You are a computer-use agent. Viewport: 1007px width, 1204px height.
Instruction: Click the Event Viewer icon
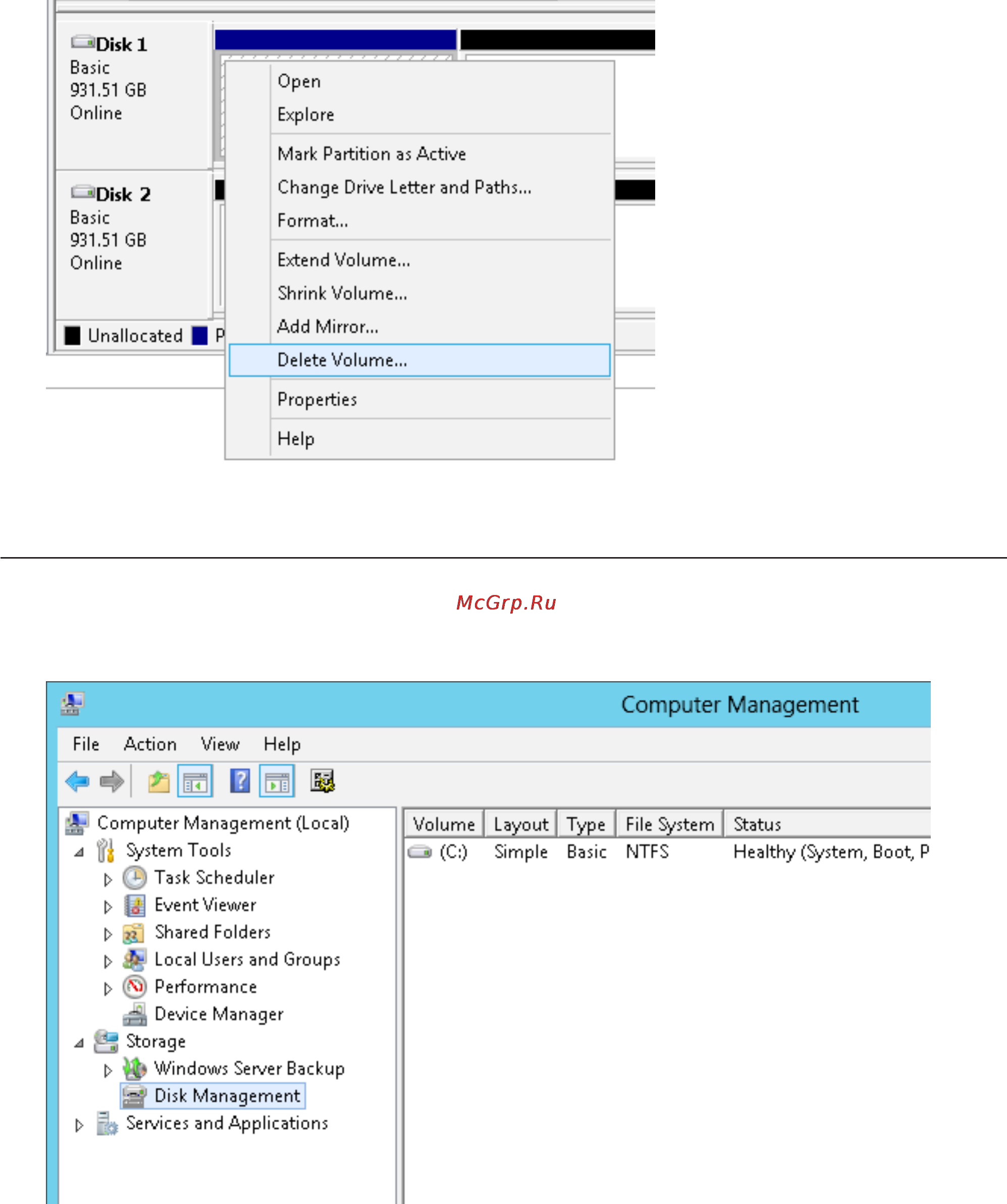pos(134,906)
